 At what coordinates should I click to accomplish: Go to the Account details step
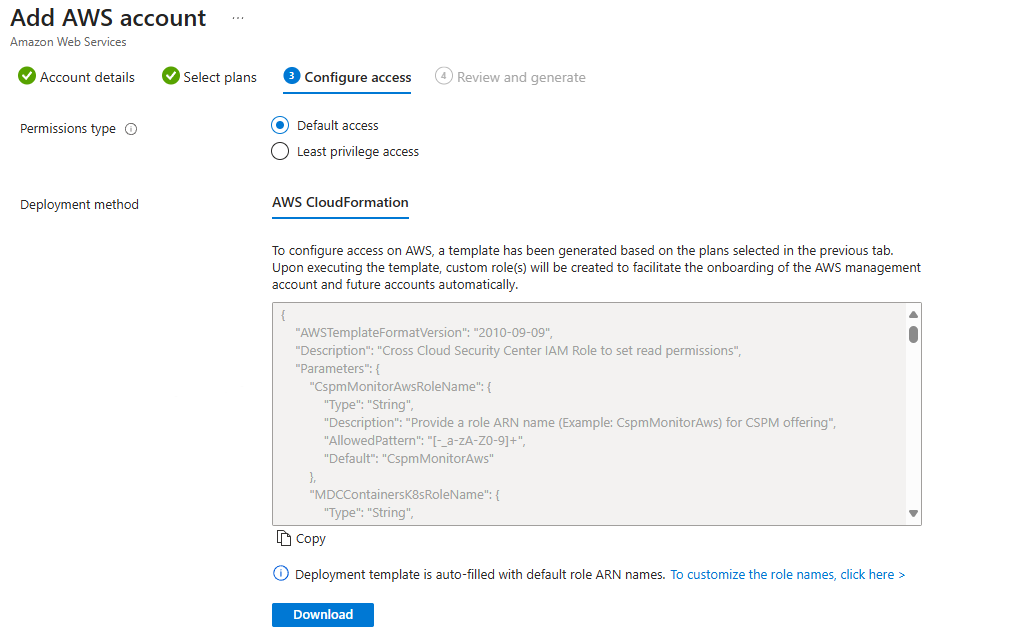(87, 77)
